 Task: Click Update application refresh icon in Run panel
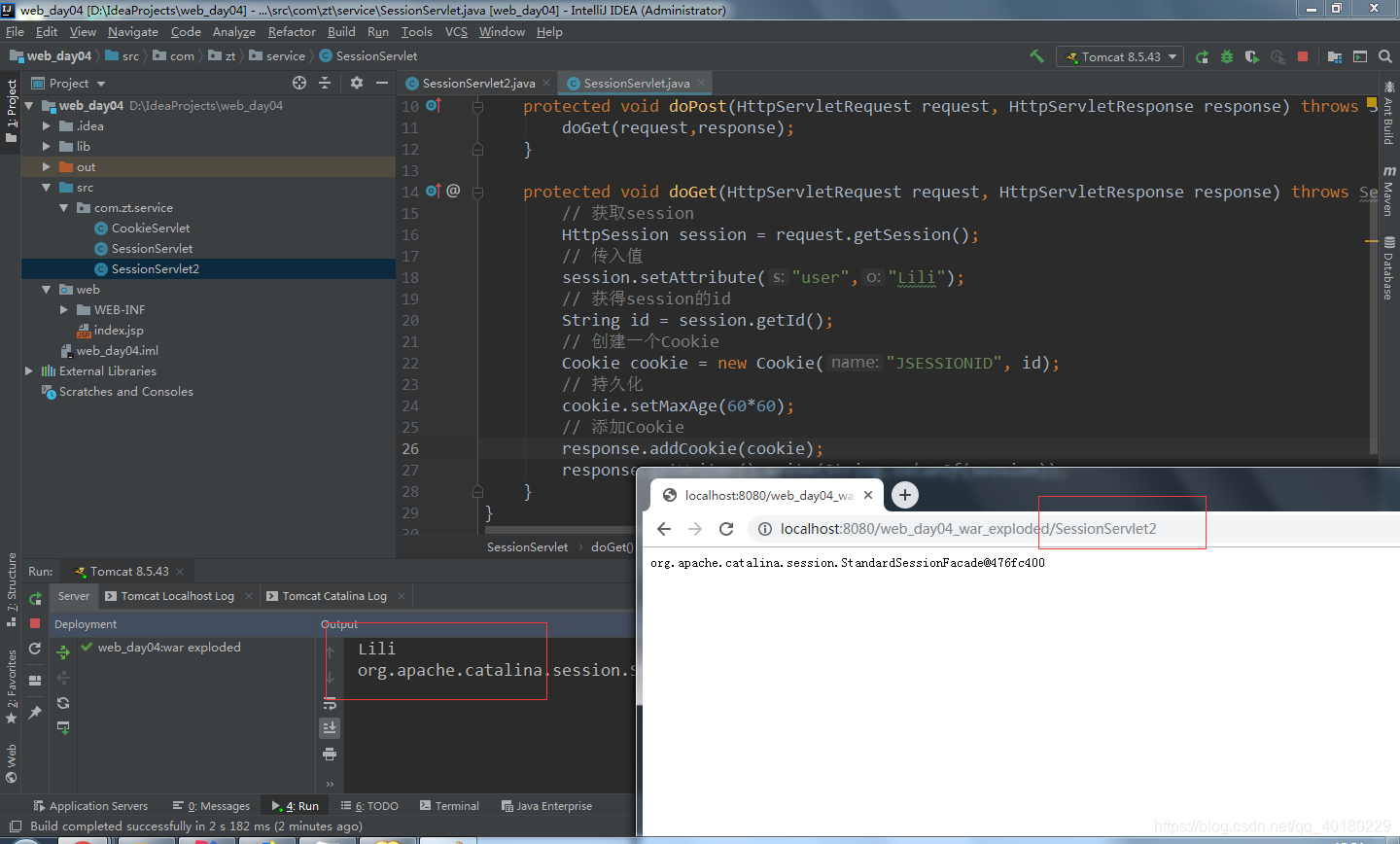click(x=35, y=649)
